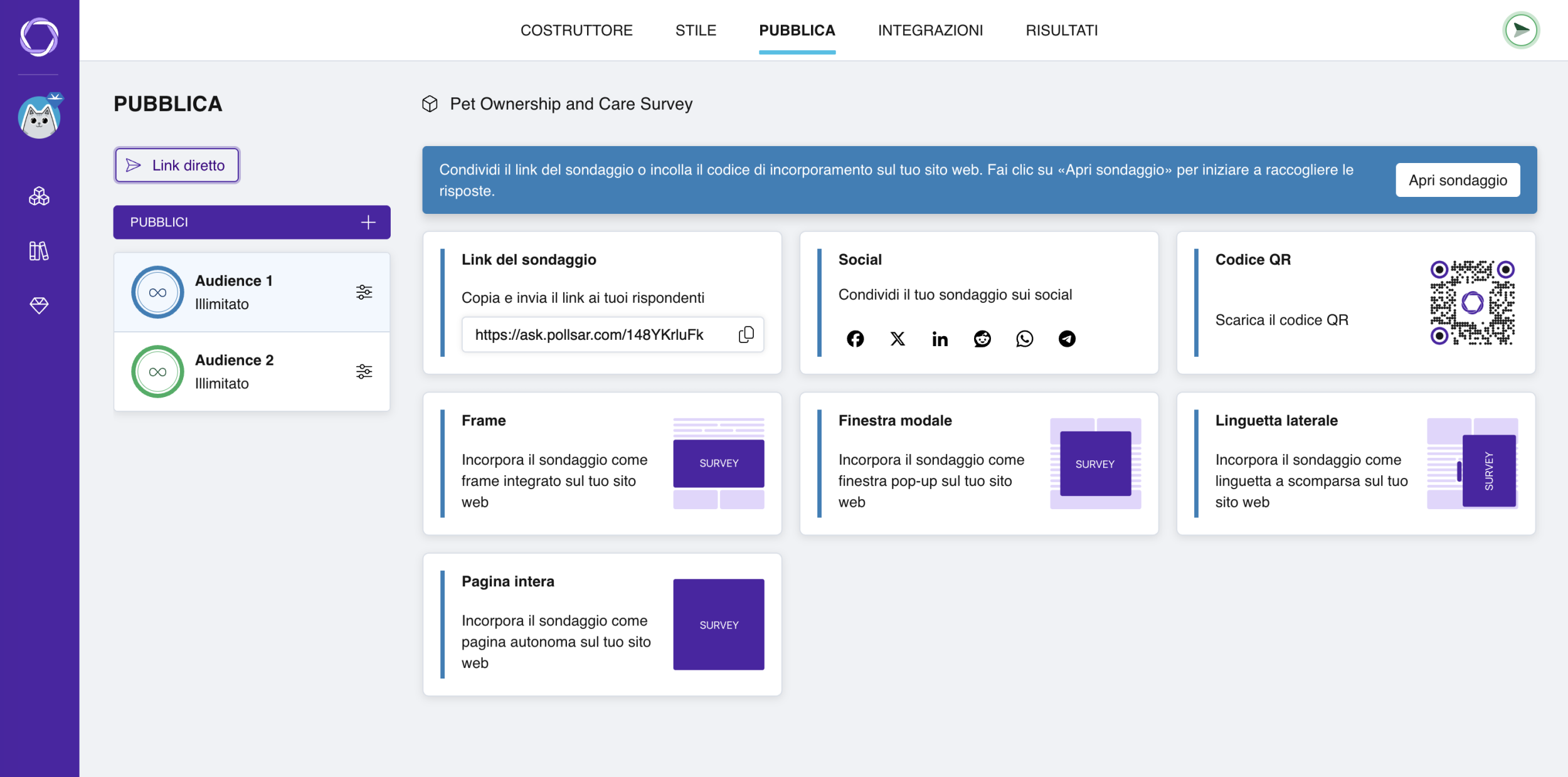
Task: Copy the survey link with the clipboard icon
Action: click(x=746, y=334)
